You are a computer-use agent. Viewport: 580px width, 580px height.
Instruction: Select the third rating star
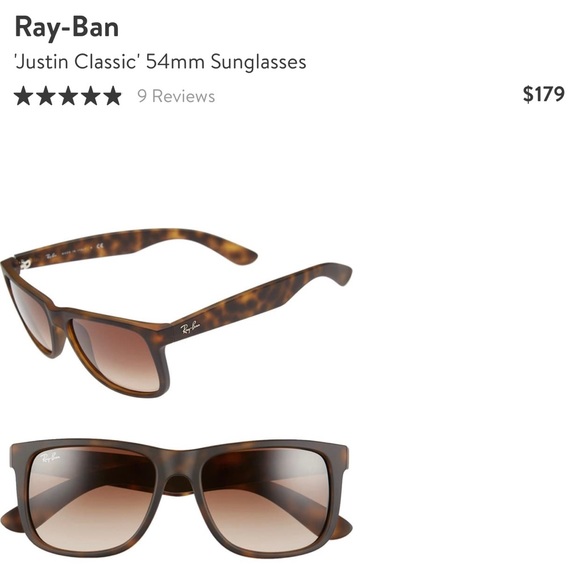coord(68,96)
